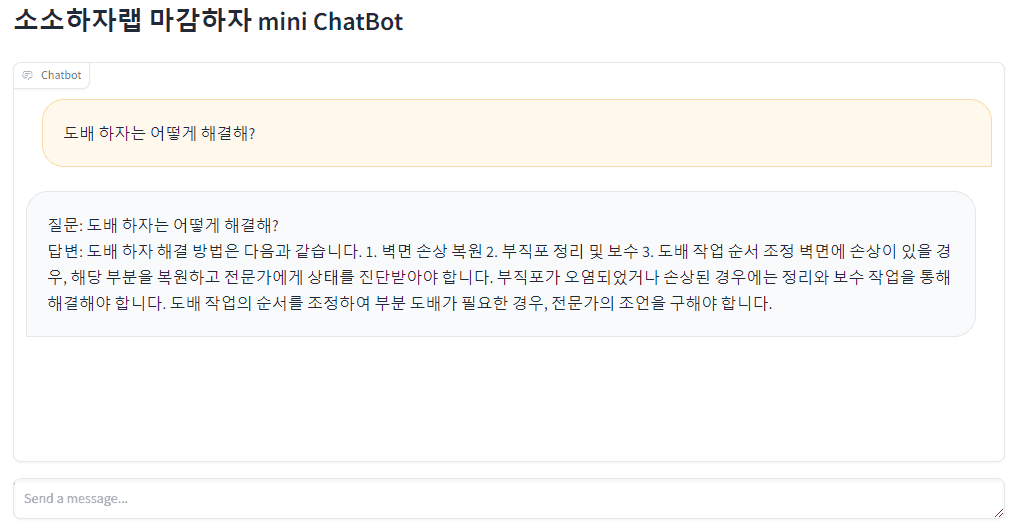This screenshot has width=1018, height=532.
Task: Click "2. 부직포 정리 및 보수" text
Action: tap(562, 251)
